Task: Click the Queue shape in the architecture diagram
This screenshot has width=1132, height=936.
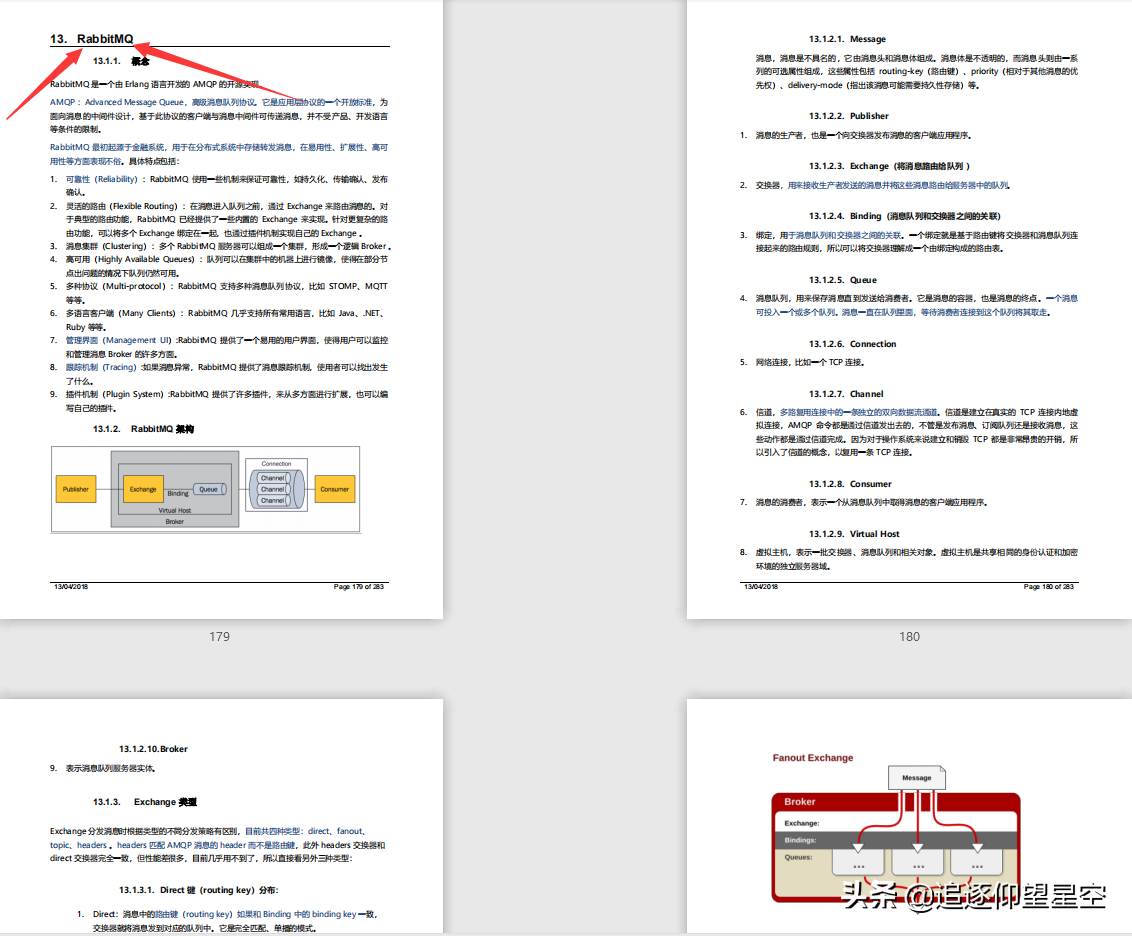Action: 209,489
